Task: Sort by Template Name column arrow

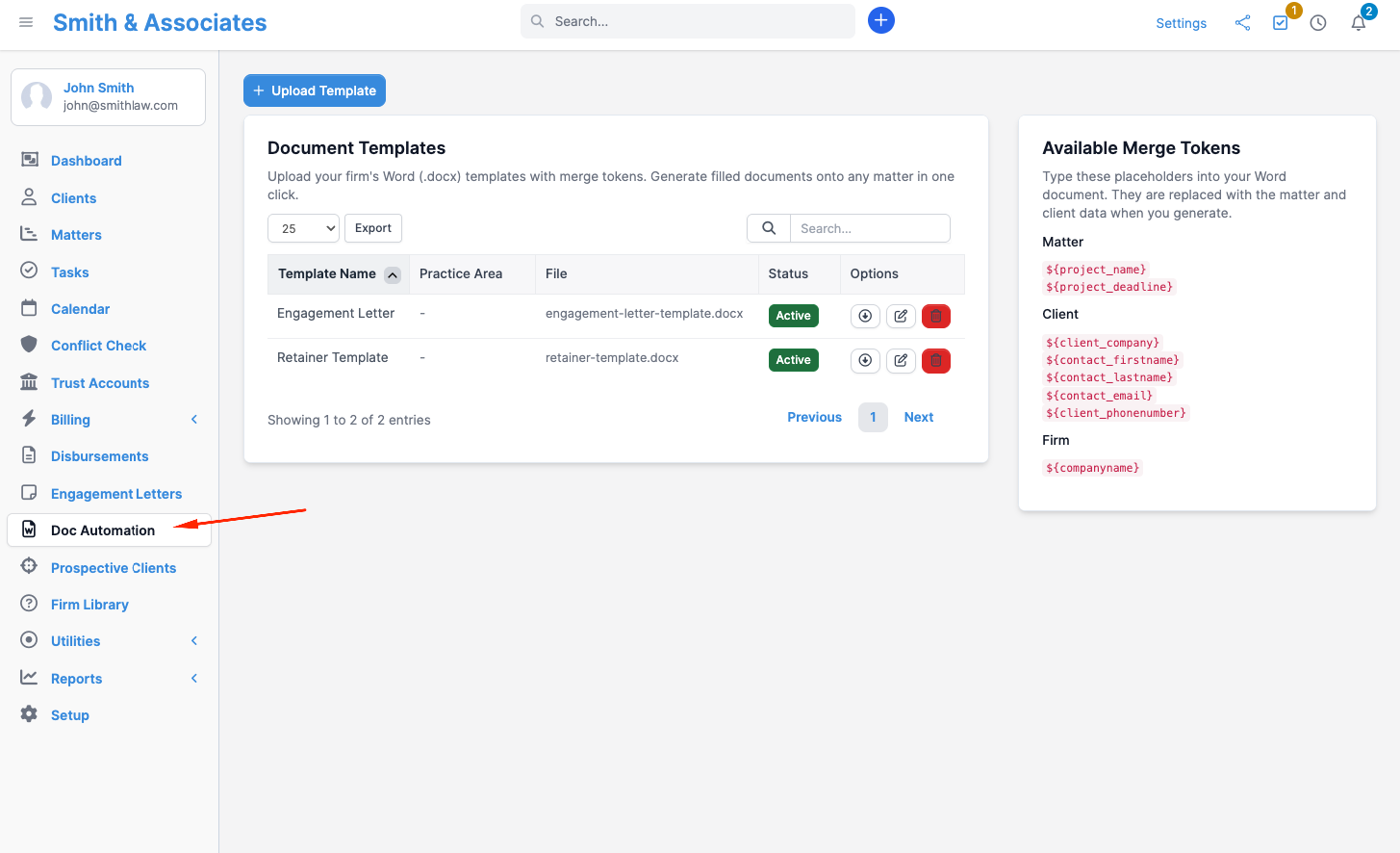Action: click(x=393, y=274)
